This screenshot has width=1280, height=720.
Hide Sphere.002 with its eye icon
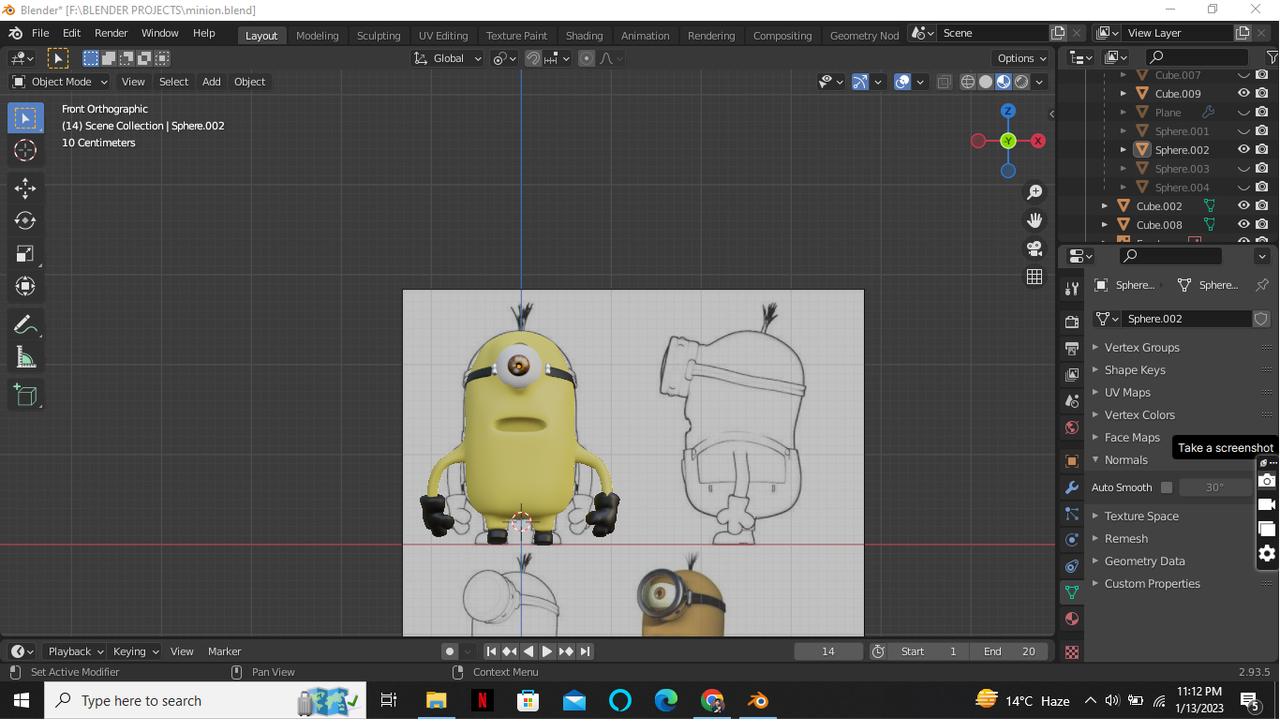[1244, 150]
